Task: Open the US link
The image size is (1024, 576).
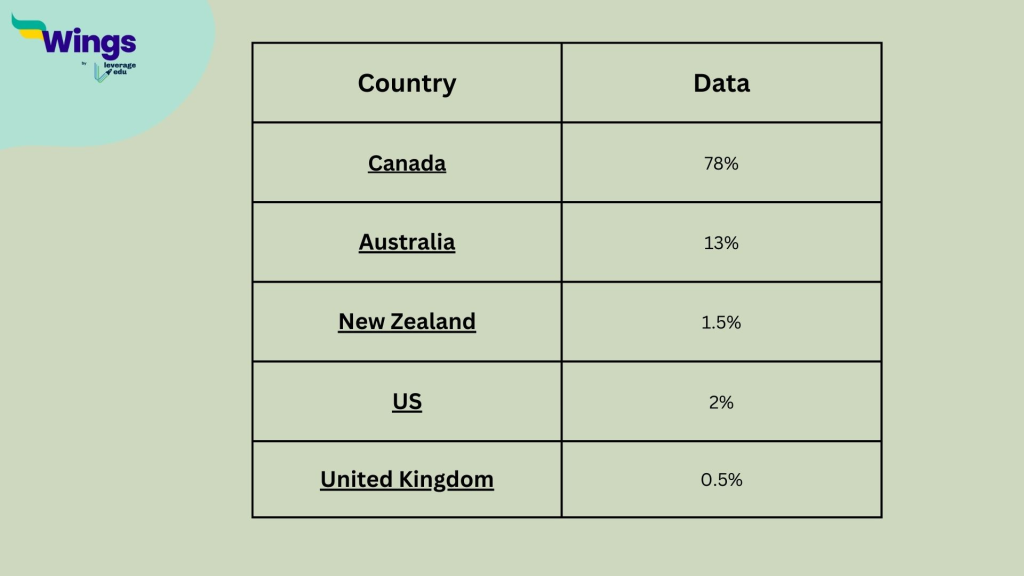Action: [407, 402]
